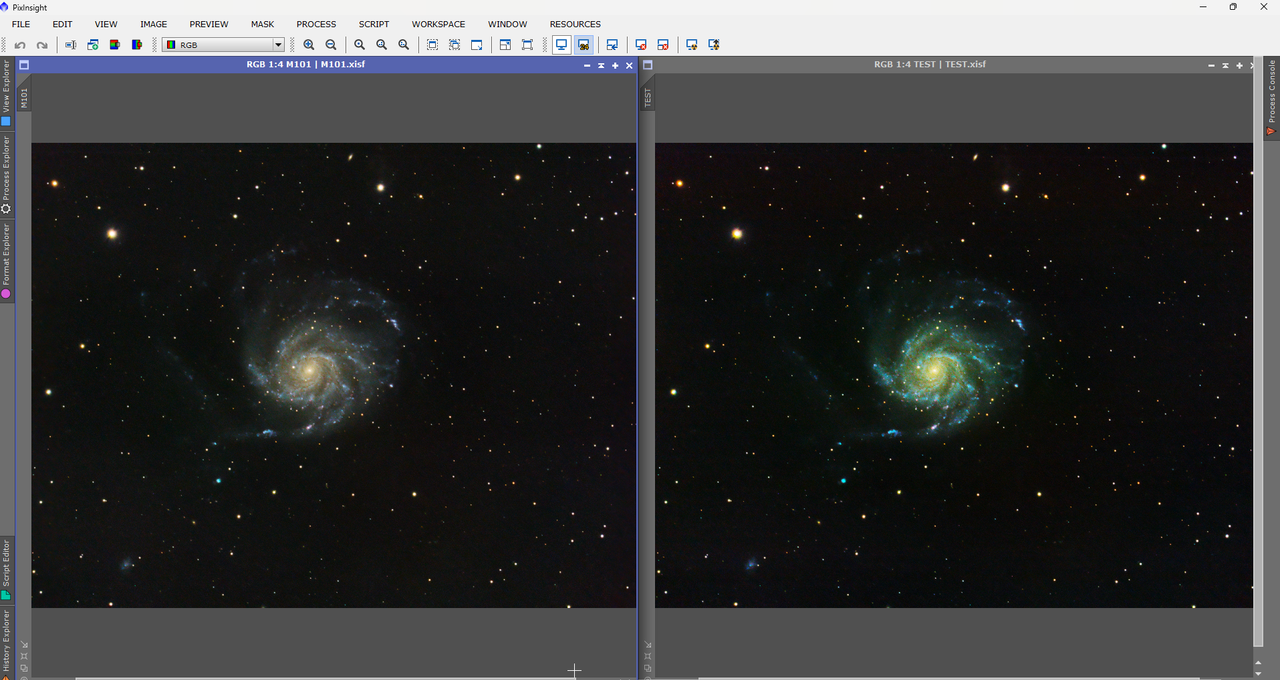1280x680 pixels.
Task: Open the Process Console side panel
Action: tap(1272, 98)
